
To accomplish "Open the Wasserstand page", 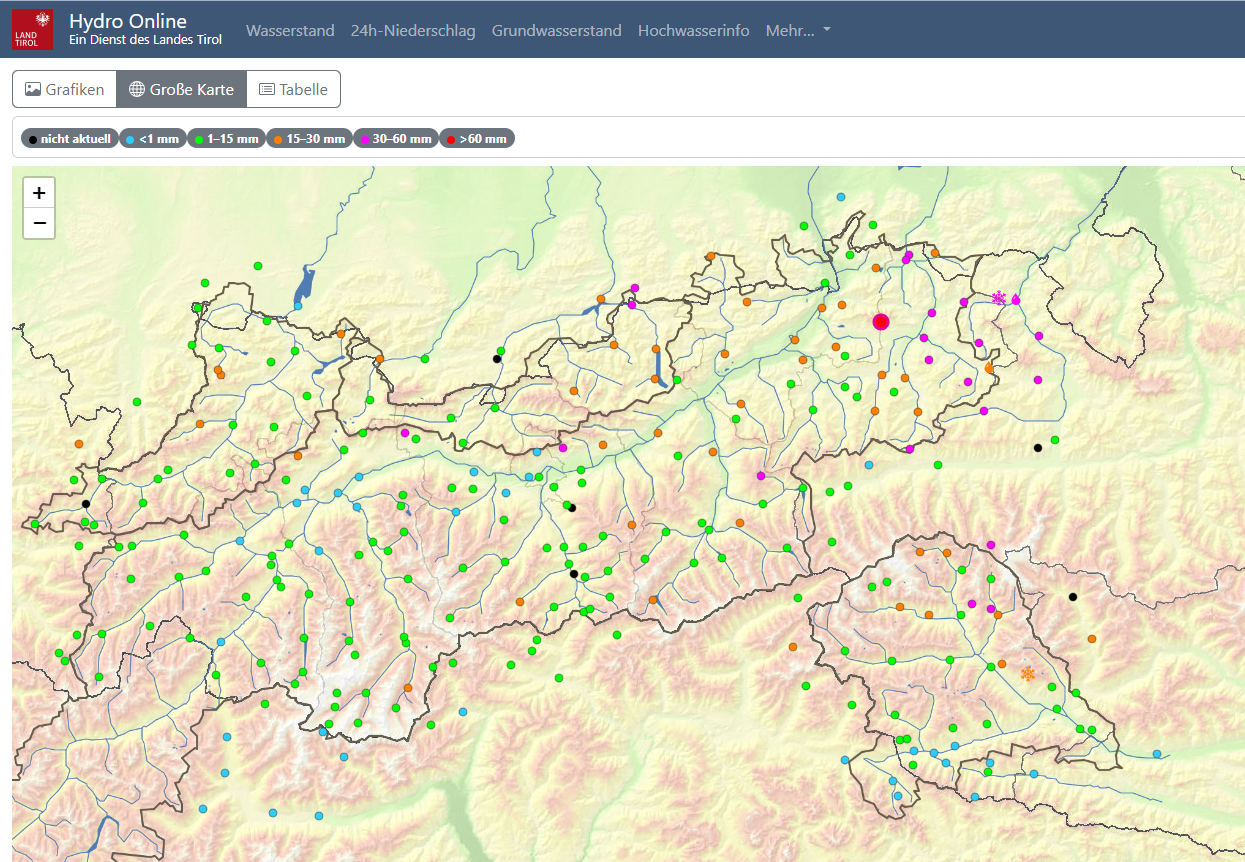I will pyautogui.click(x=290, y=30).
